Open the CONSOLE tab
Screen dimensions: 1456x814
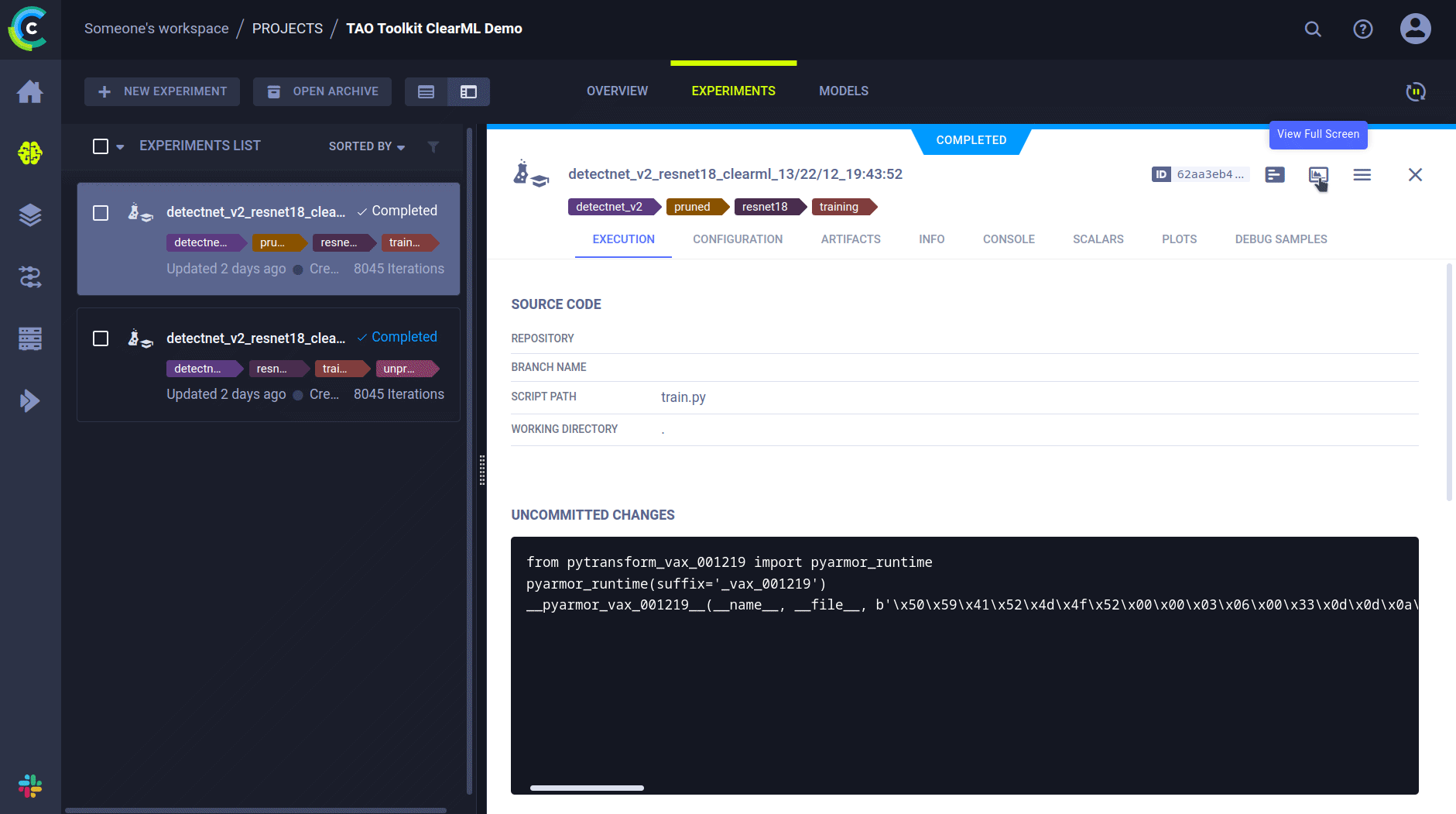point(1009,239)
